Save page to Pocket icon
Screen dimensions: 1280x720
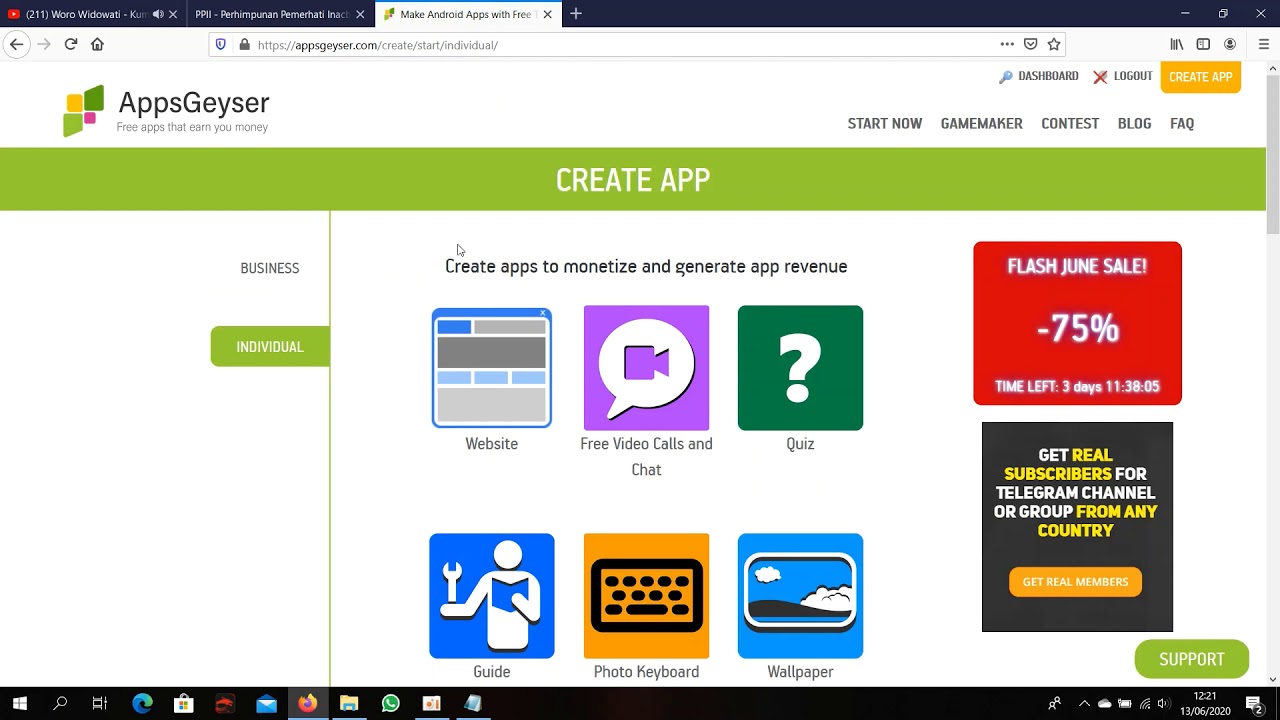(1031, 44)
